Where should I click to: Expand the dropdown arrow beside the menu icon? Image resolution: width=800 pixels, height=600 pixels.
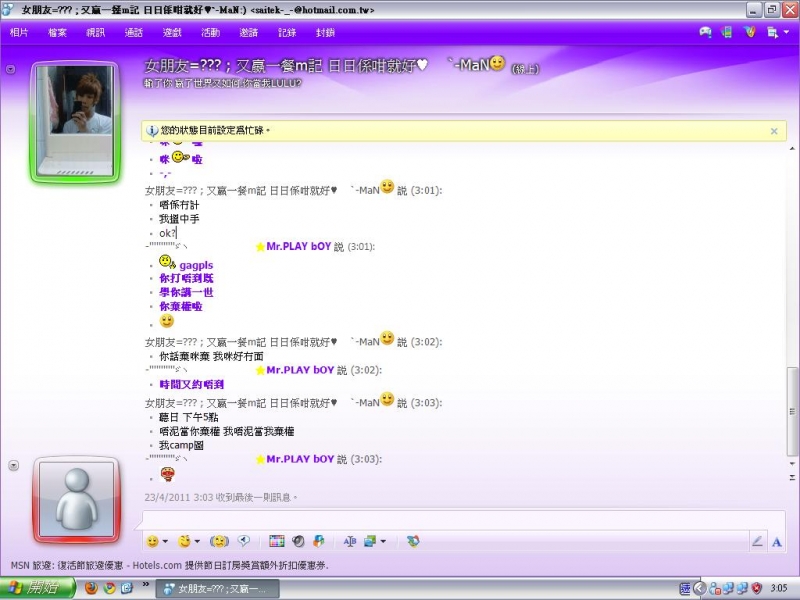(786, 32)
